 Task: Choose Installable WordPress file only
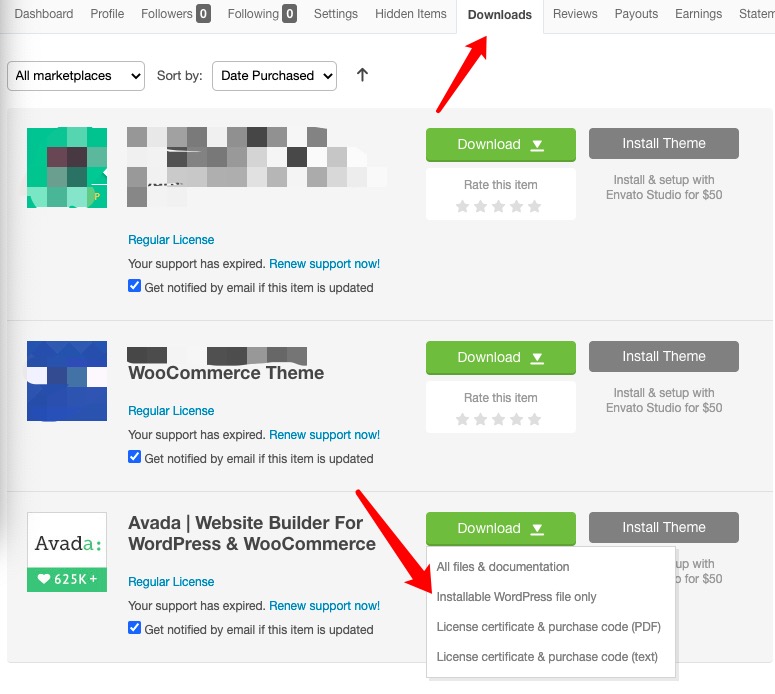(517, 597)
